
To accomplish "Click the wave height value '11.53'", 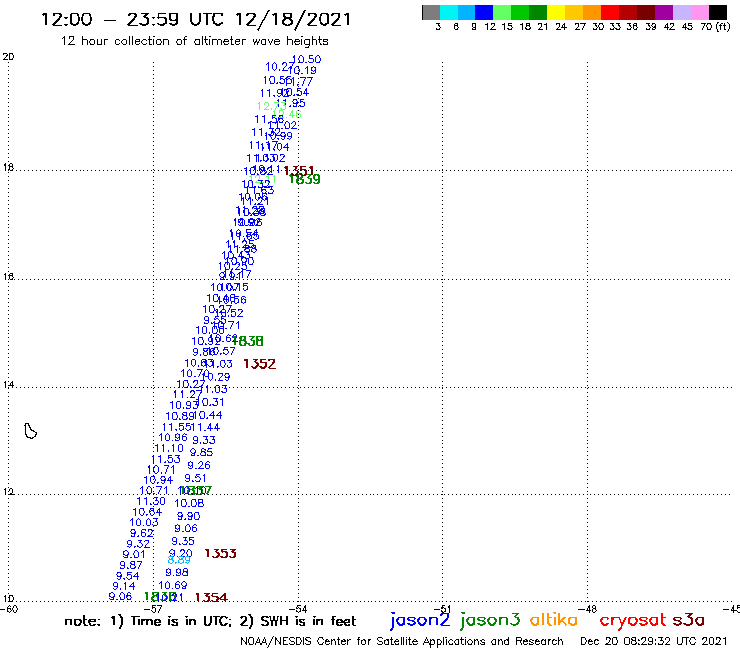I will [x=166, y=459].
